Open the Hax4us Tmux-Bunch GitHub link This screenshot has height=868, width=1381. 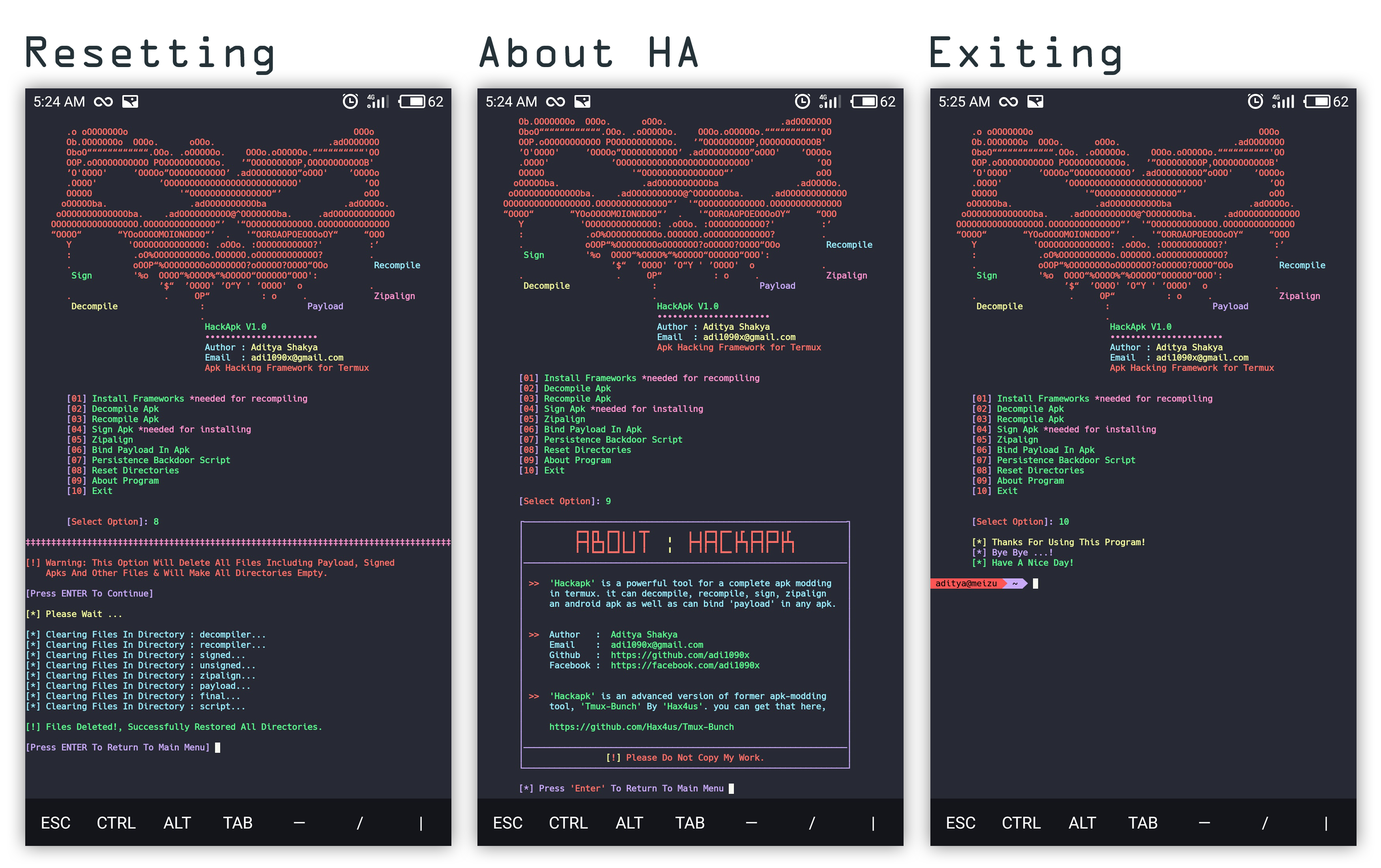[641, 726]
